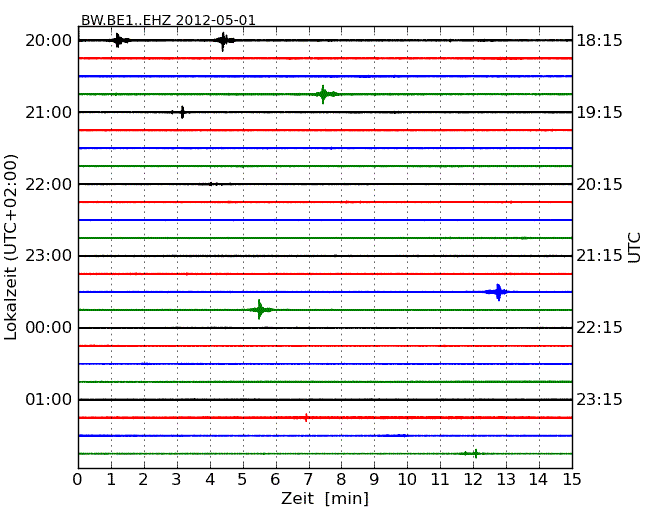The width and height of the screenshot is (650, 520).
Task: Click the x-axis tick label 4
Action: click(210, 480)
